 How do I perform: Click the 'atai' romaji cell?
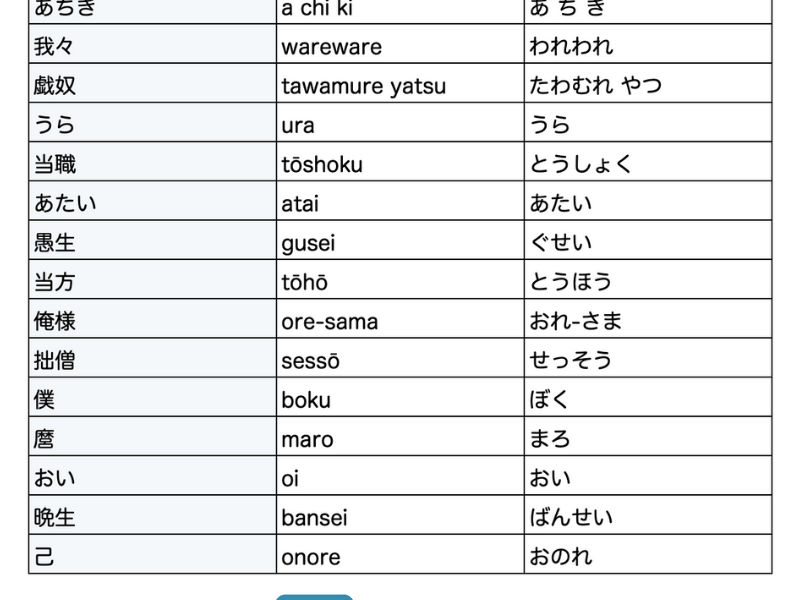click(x=400, y=203)
